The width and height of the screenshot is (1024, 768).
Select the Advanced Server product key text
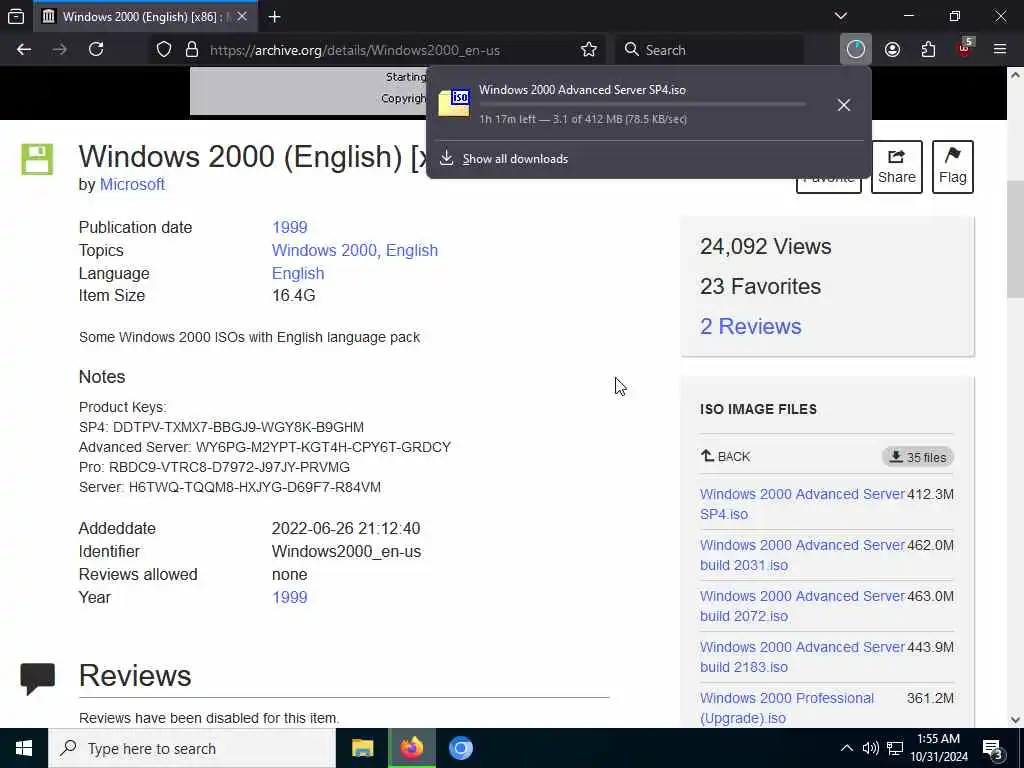point(323,447)
